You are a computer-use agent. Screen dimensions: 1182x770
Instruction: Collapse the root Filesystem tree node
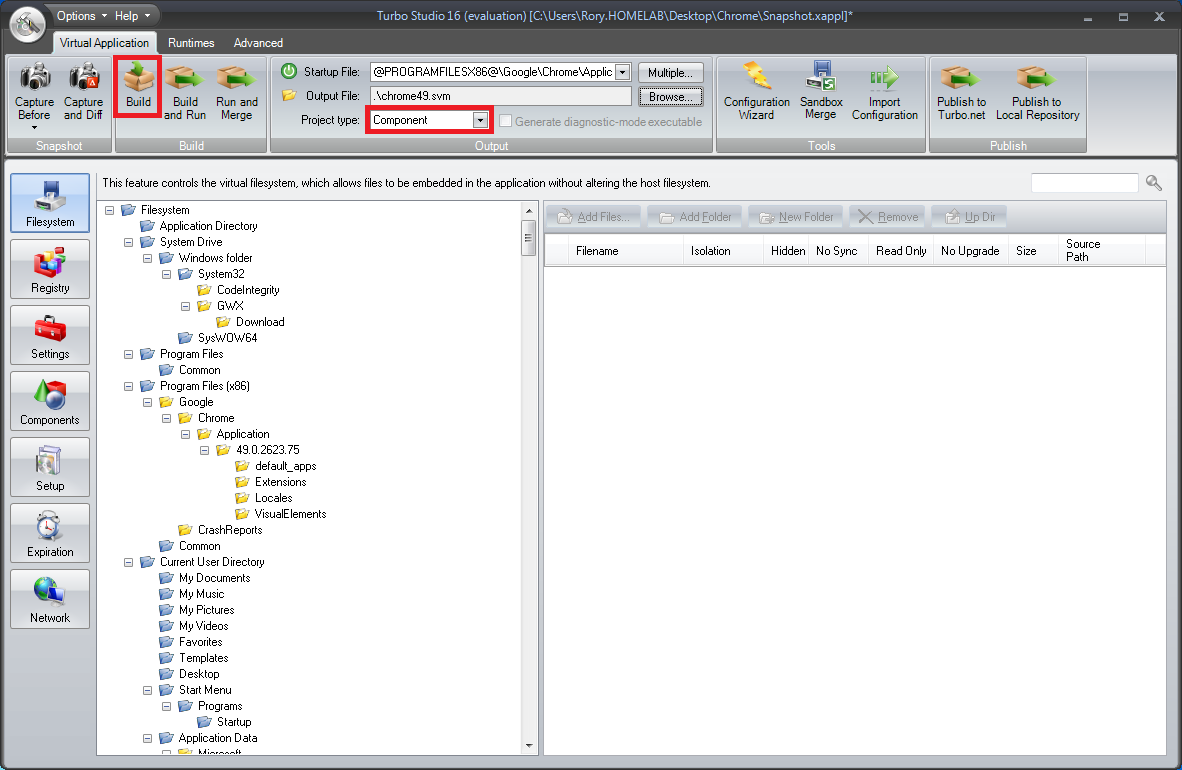[109, 210]
